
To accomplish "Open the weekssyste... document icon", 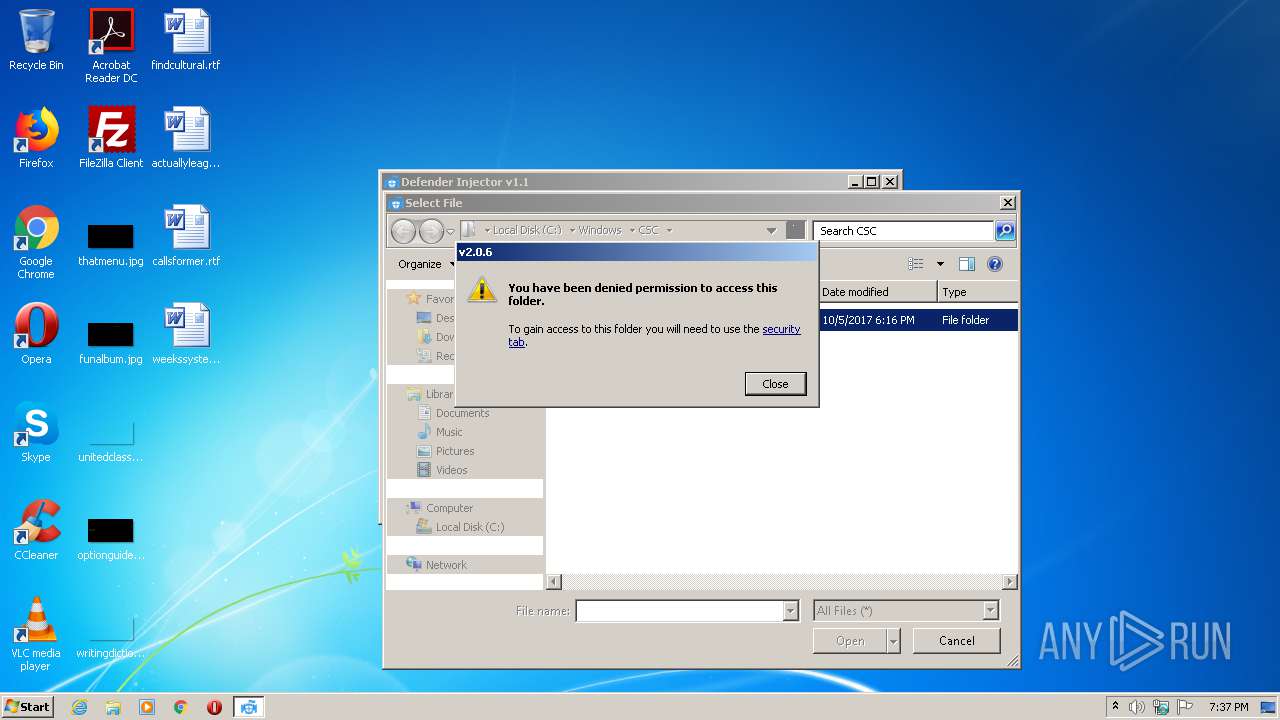I will click(x=186, y=334).
